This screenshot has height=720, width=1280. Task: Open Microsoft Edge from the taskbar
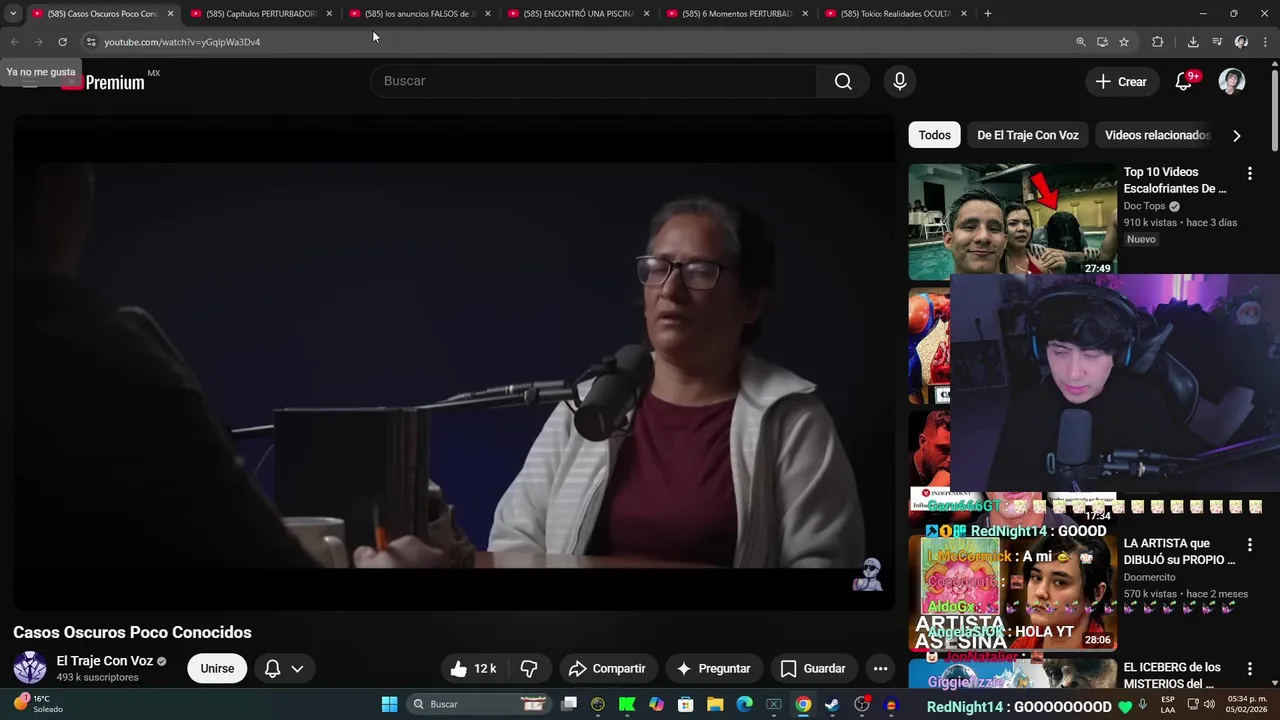[x=744, y=704]
